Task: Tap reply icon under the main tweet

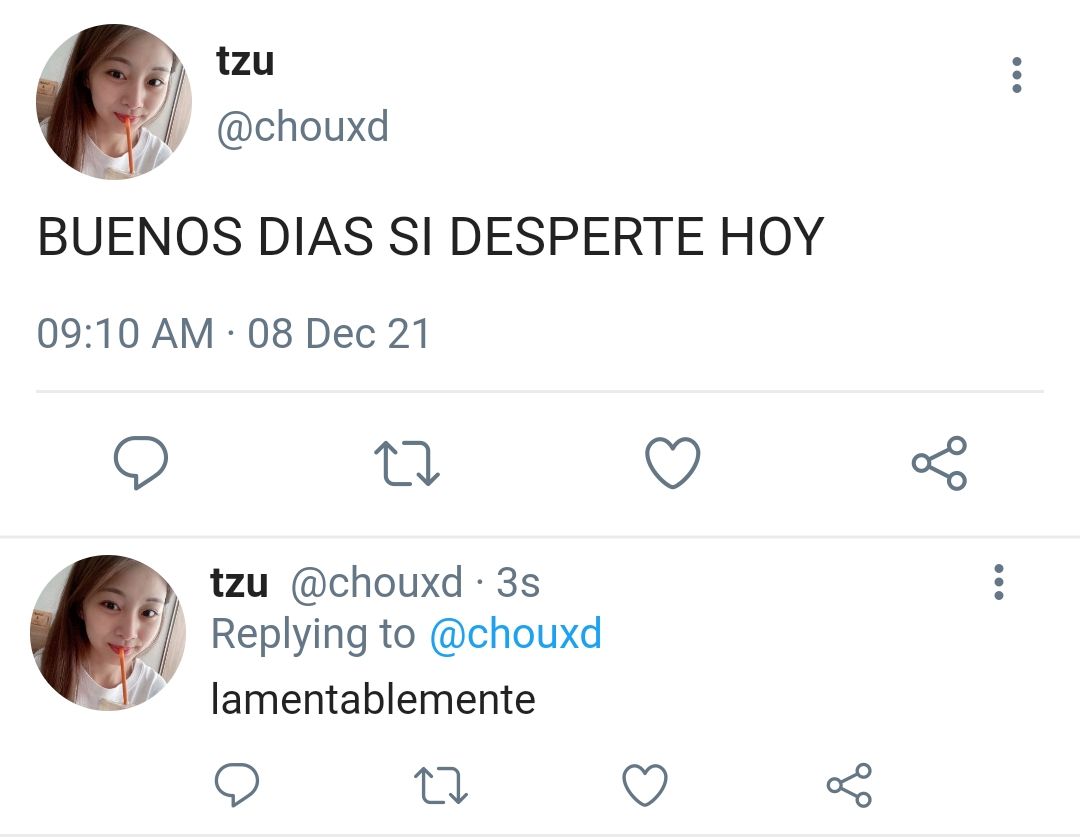Action: click(141, 462)
